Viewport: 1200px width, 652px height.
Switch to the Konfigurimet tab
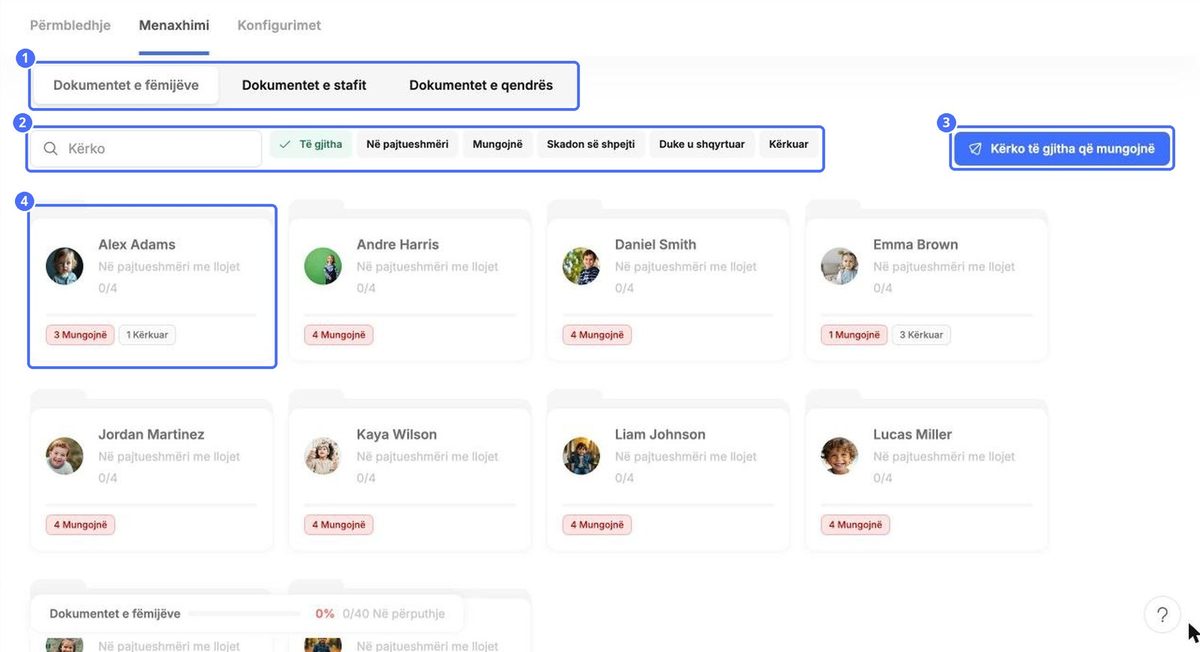(279, 25)
